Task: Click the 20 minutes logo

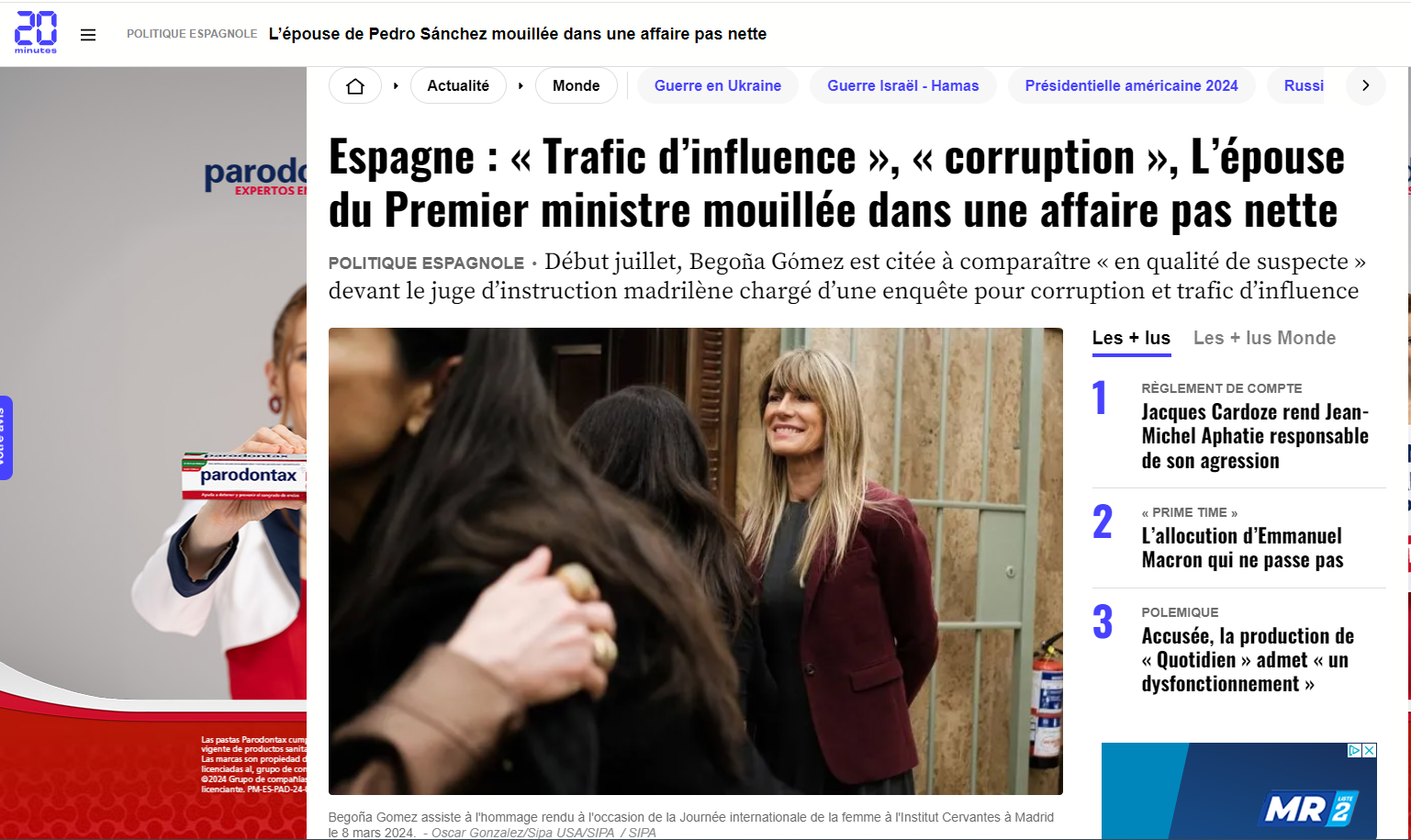Action: [x=36, y=32]
